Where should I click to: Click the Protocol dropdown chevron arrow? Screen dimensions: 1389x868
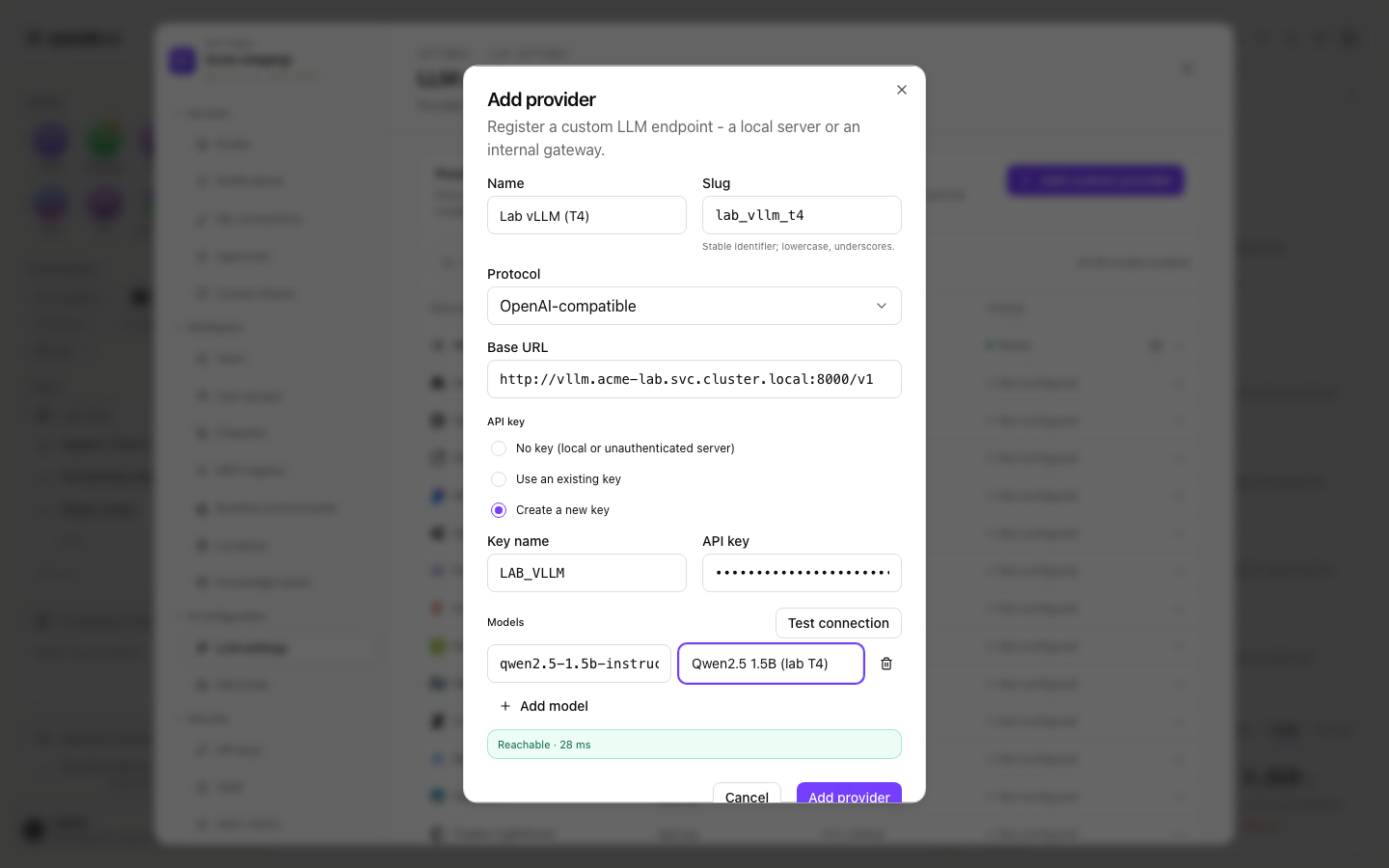pyautogui.click(x=882, y=306)
